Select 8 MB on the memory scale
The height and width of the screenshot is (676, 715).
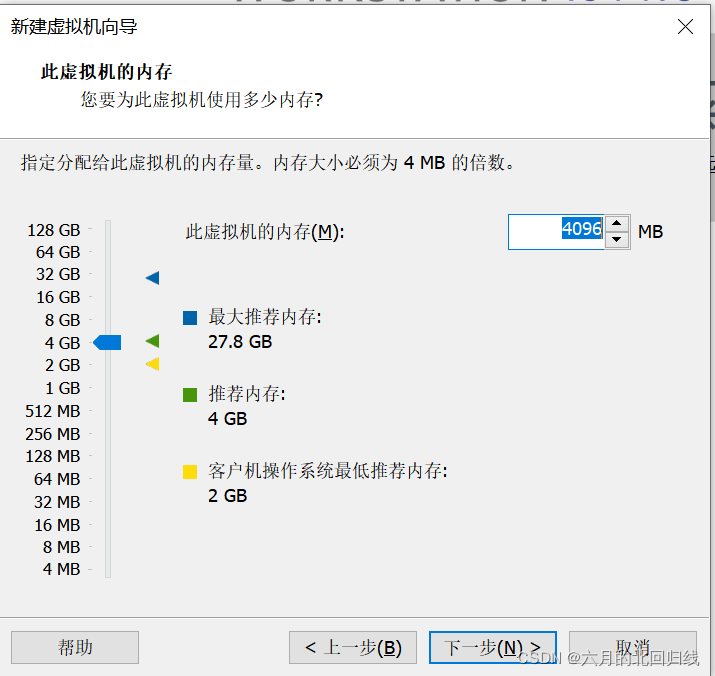(61, 547)
